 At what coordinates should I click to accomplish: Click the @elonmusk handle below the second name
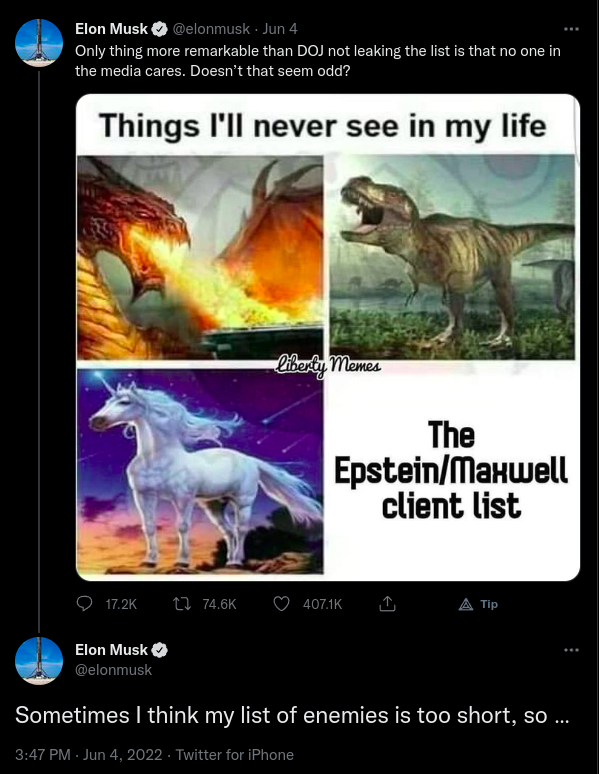click(114, 670)
